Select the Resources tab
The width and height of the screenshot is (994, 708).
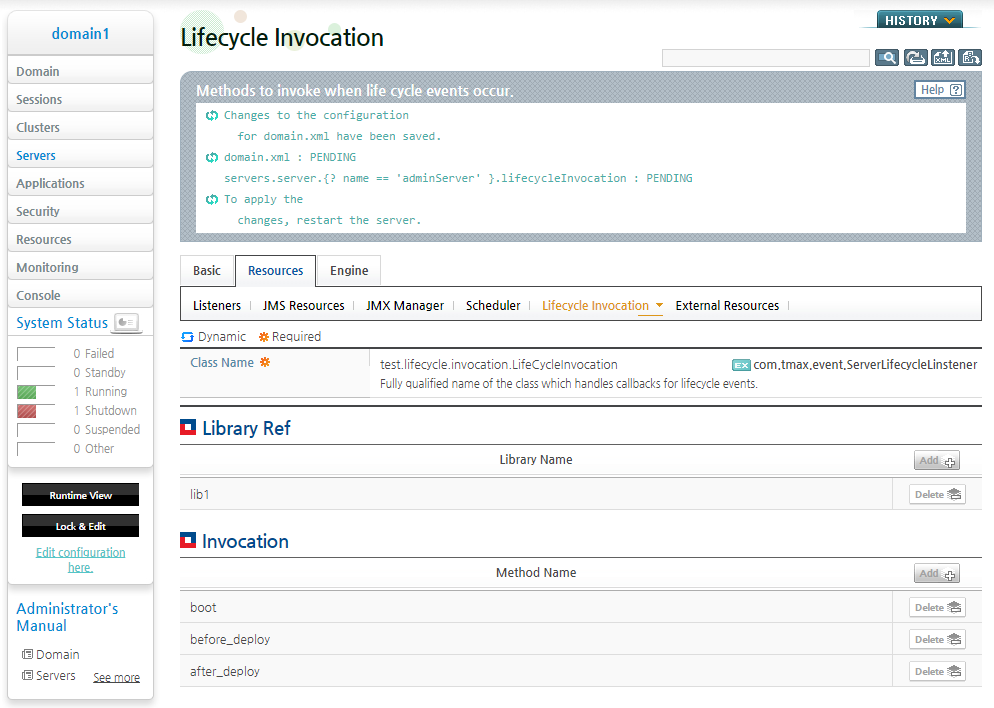[x=275, y=271]
